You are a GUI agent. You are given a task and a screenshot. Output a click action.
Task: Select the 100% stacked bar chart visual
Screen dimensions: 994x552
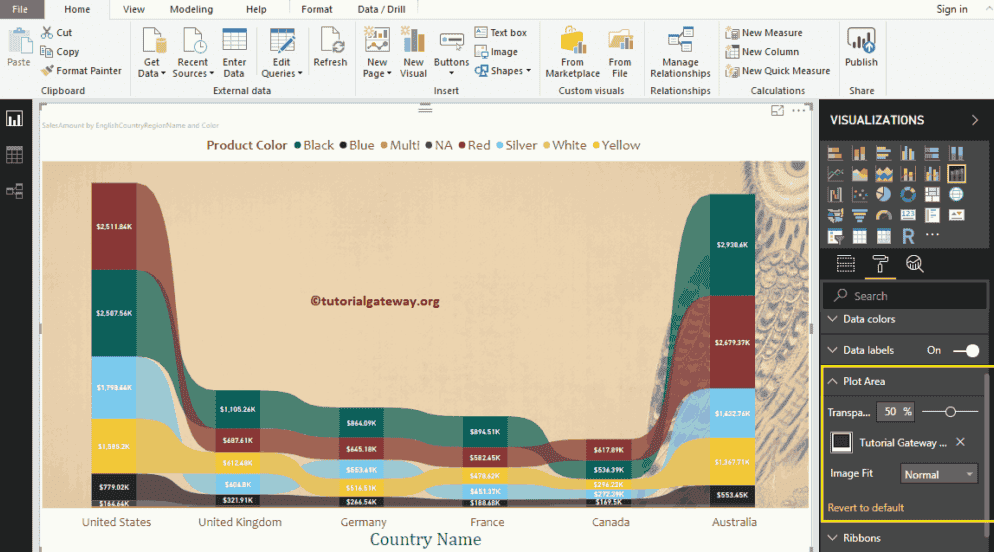pyautogui.click(x=932, y=153)
